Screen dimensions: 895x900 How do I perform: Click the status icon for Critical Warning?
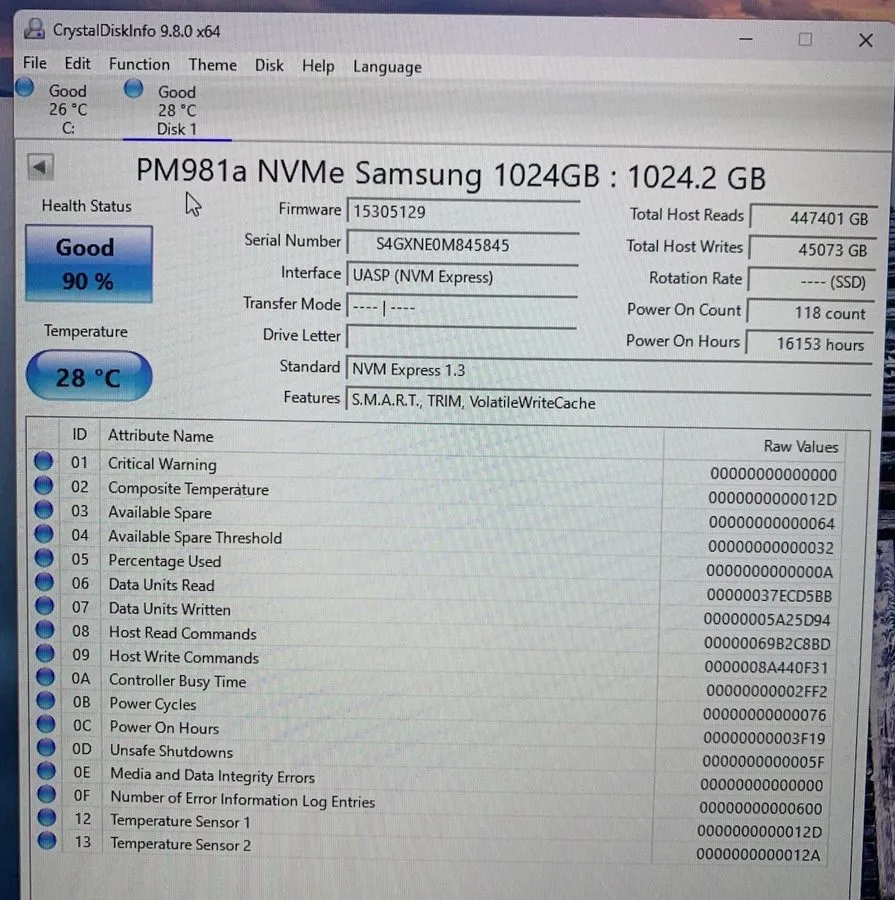point(43,461)
